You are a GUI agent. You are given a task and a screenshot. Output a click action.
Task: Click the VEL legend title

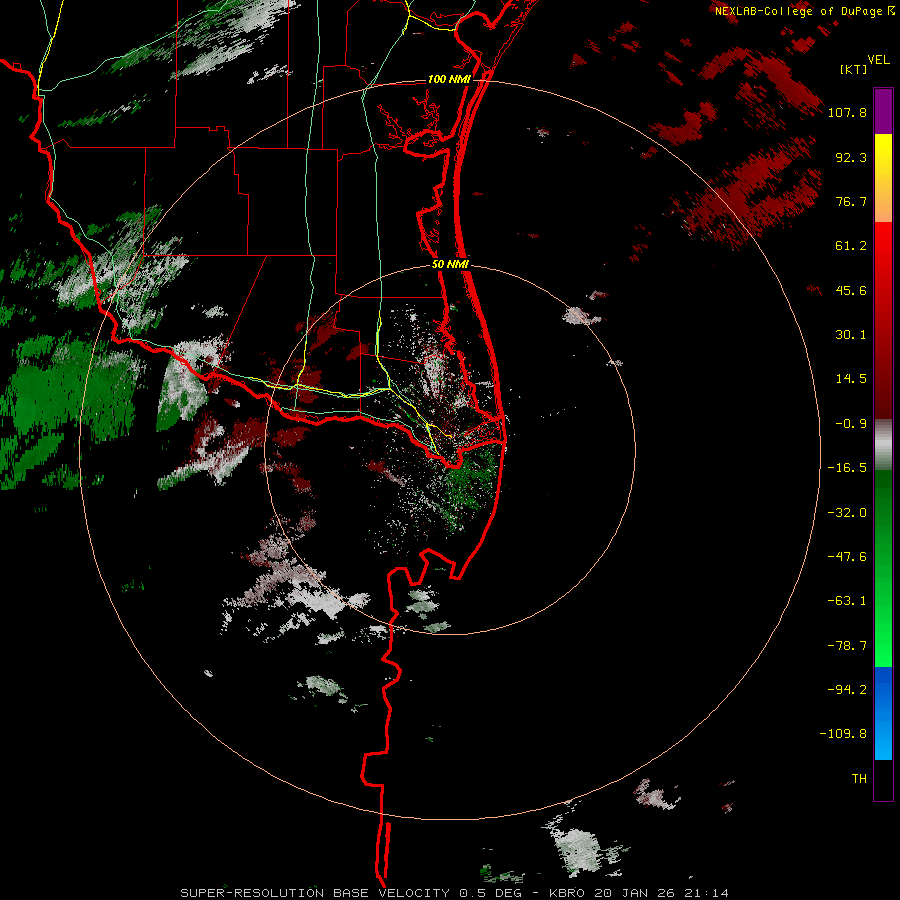pos(878,59)
